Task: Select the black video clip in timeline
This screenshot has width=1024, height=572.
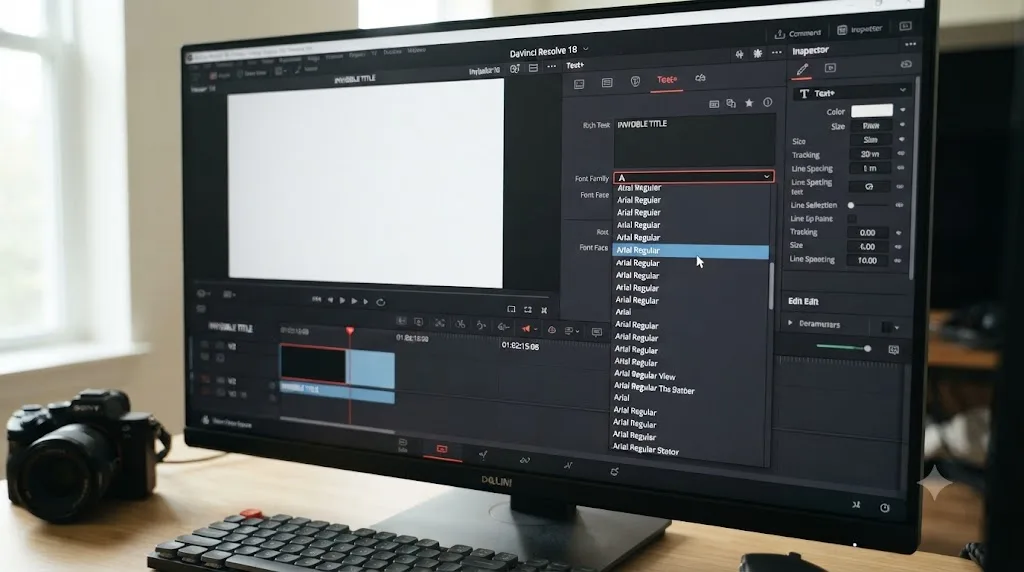Action: tap(313, 364)
